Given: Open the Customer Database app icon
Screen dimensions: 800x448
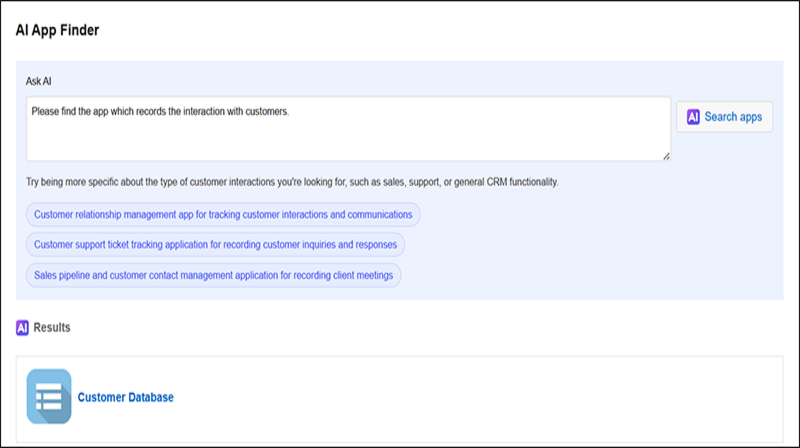Looking at the screenshot, I should tap(49, 397).
